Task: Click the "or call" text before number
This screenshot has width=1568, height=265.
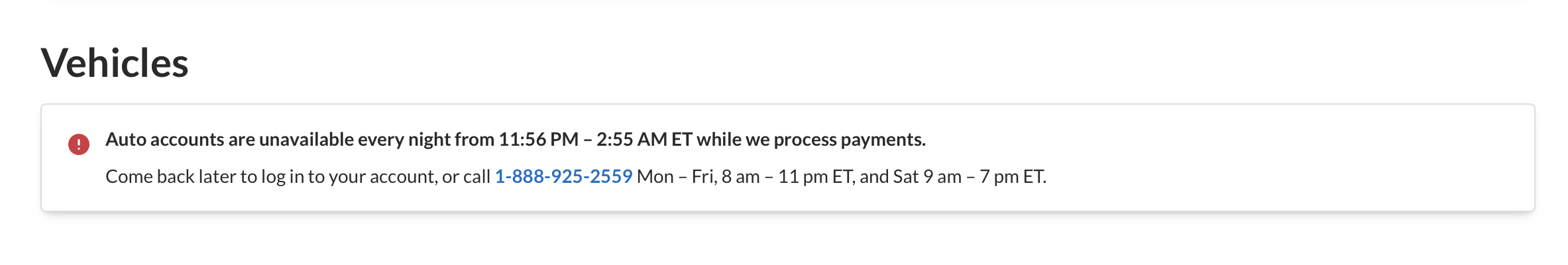Action: [x=466, y=176]
